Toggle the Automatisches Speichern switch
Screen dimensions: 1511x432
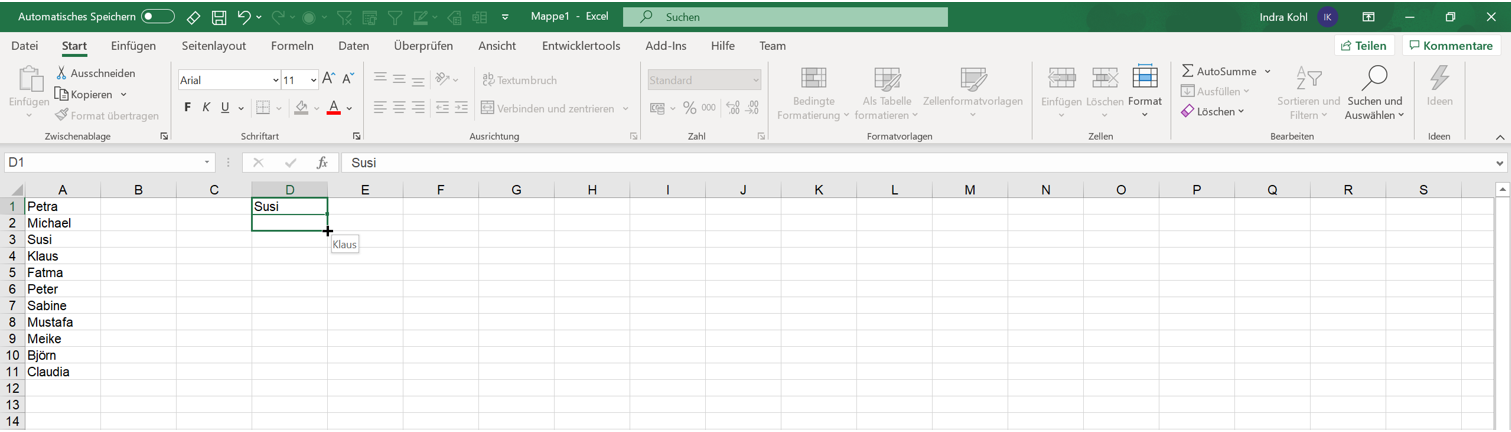157,17
